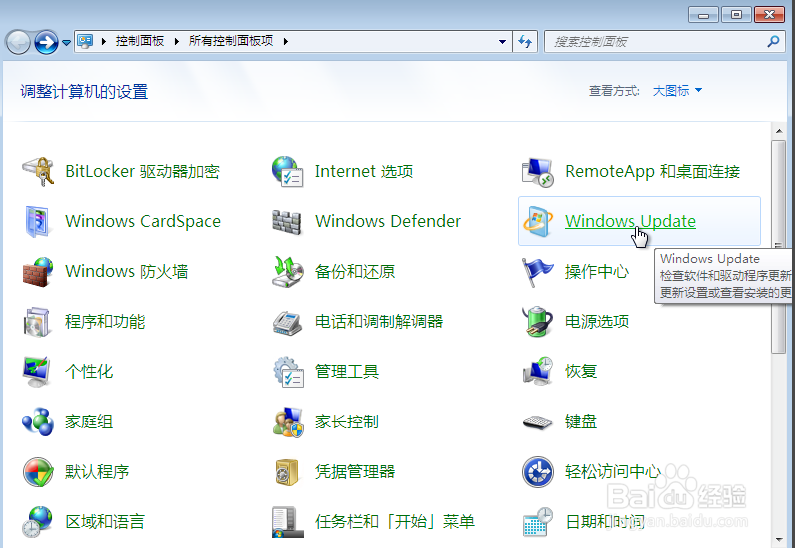Image resolution: width=795 pixels, height=554 pixels.
Task: Click the scrollbar up arrow
Action: [779, 131]
